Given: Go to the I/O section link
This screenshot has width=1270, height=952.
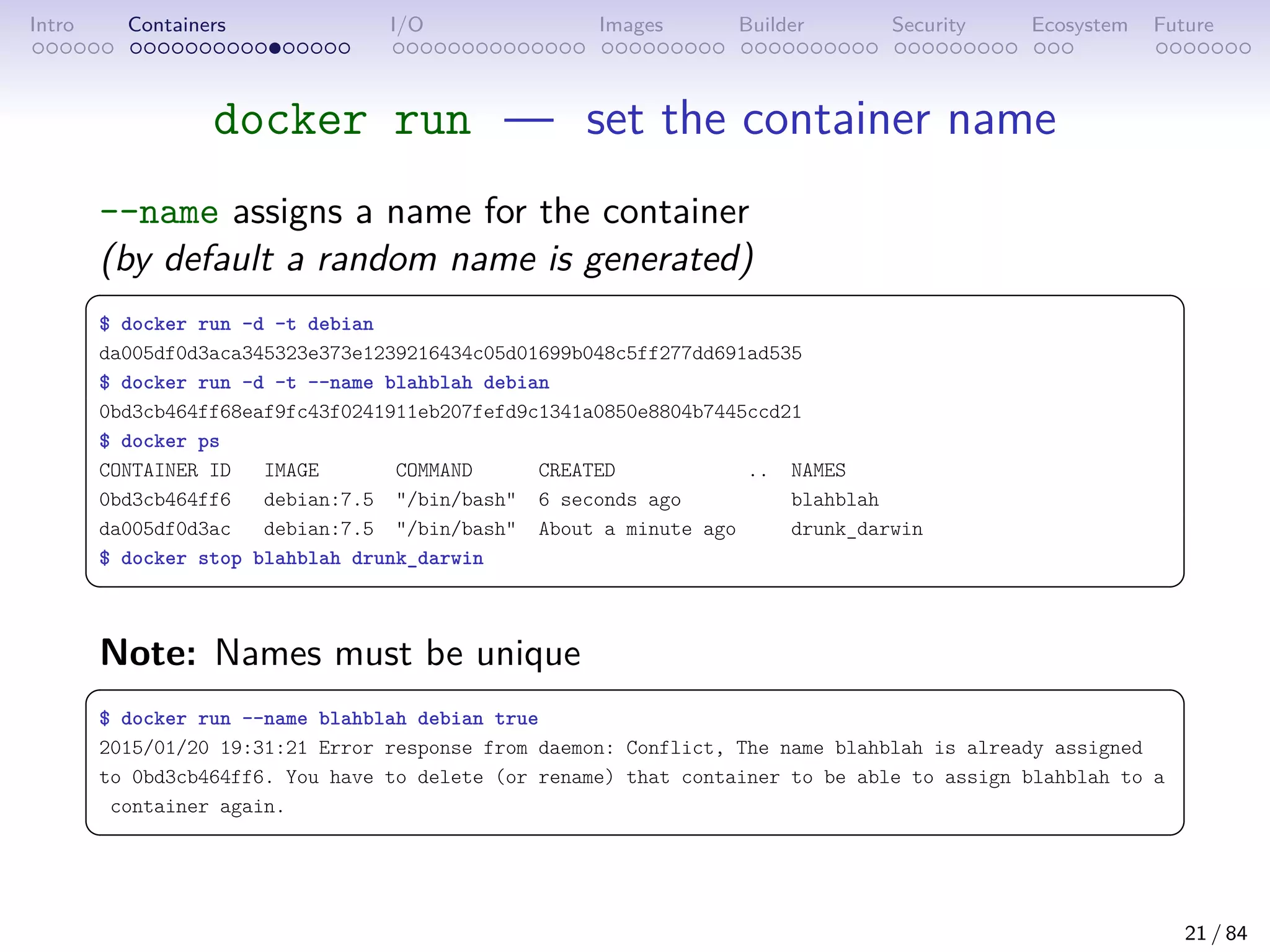Looking at the screenshot, I should point(407,25).
